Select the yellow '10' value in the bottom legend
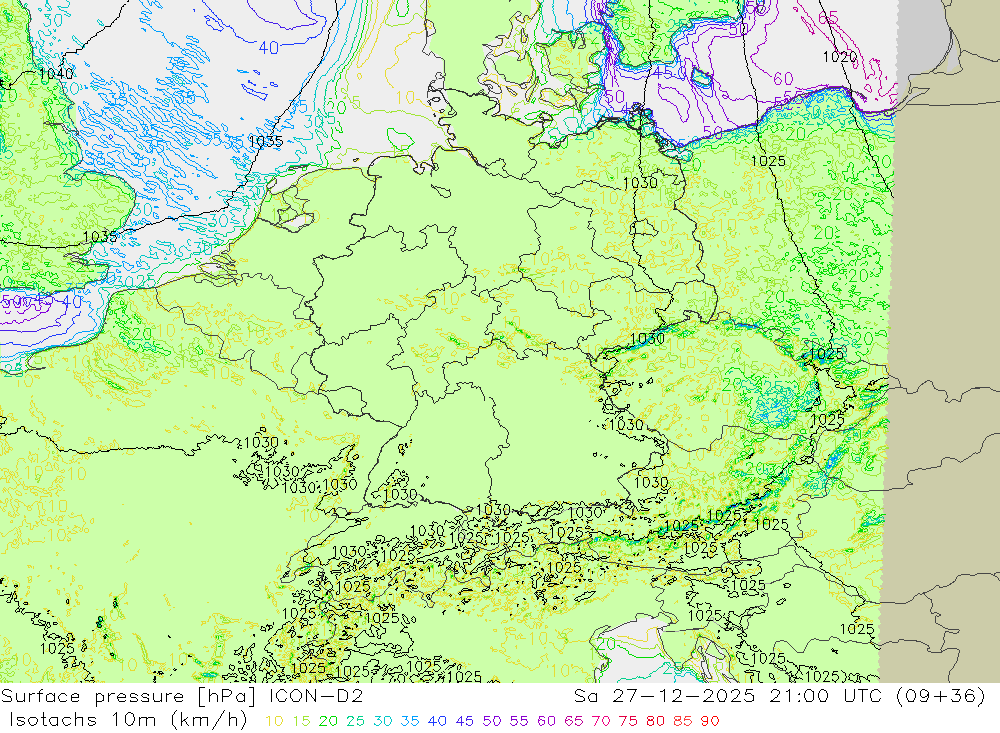Viewport: 1000px width, 733px height. pyautogui.click(x=274, y=721)
